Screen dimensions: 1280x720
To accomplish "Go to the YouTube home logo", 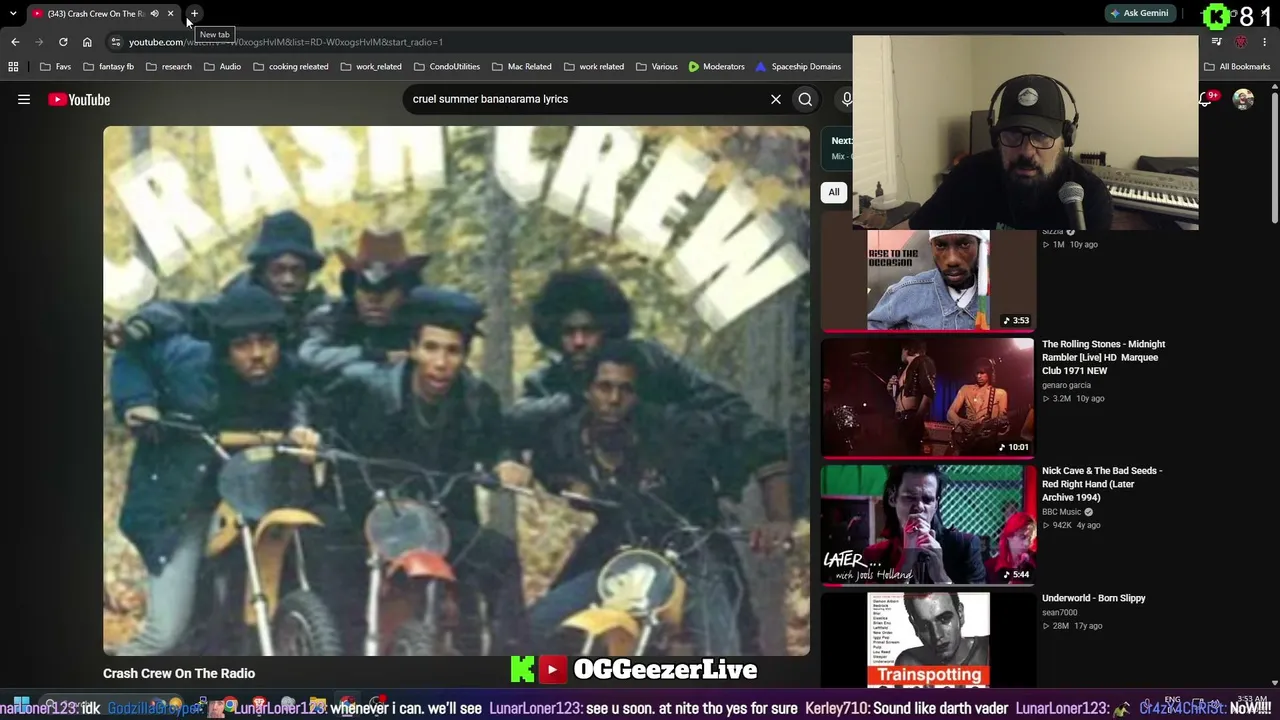I will tap(79, 99).
